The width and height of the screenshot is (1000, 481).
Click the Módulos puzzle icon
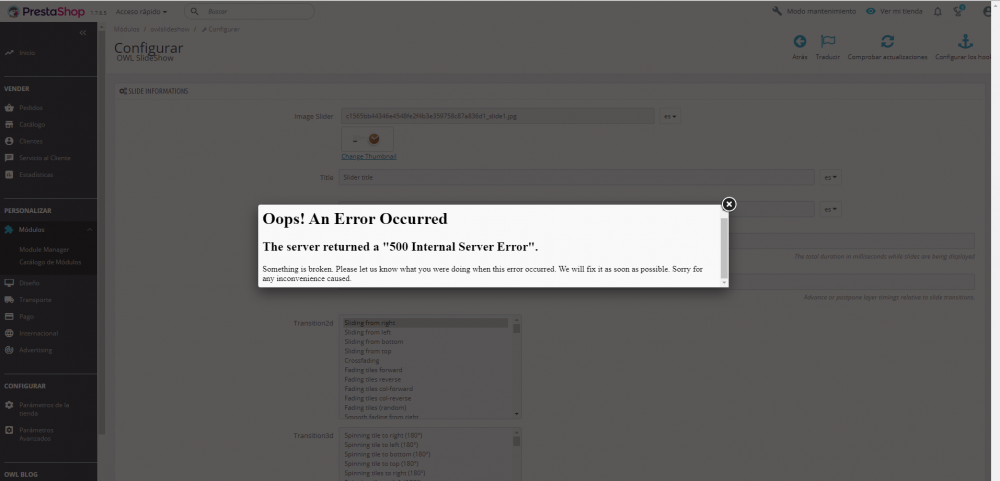9,230
